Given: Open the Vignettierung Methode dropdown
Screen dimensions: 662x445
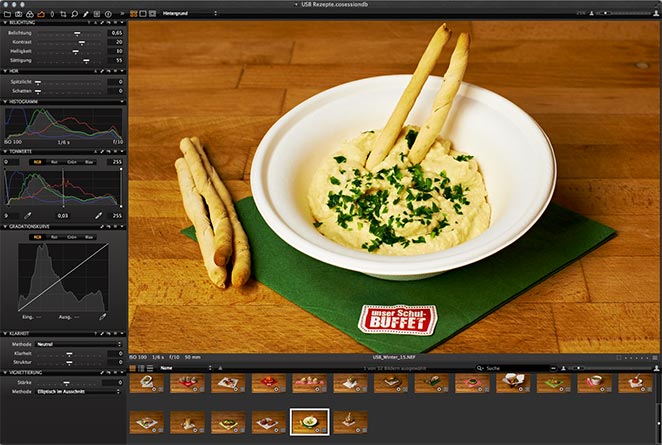Looking at the screenshot, I should click(x=78, y=391).
